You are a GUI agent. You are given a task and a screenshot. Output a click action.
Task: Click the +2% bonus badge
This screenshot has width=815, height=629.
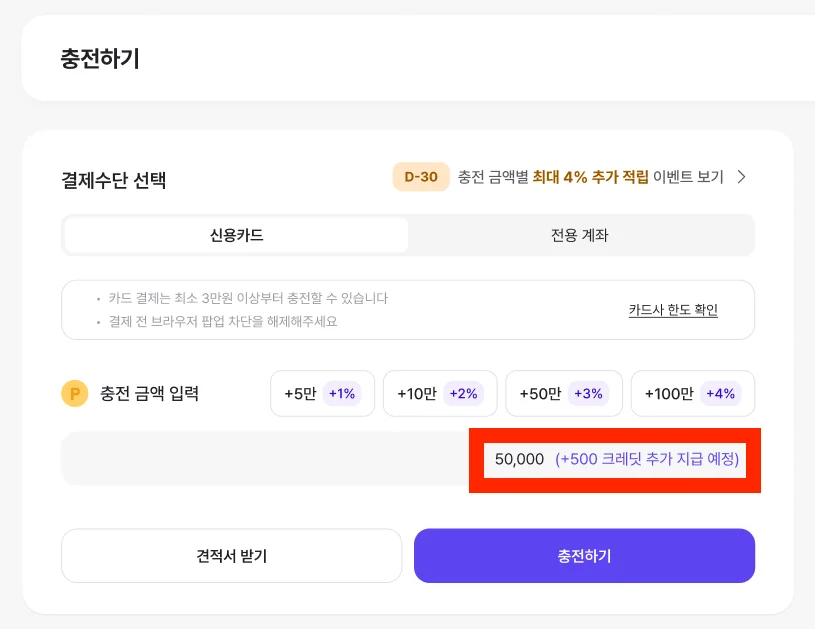464,394
